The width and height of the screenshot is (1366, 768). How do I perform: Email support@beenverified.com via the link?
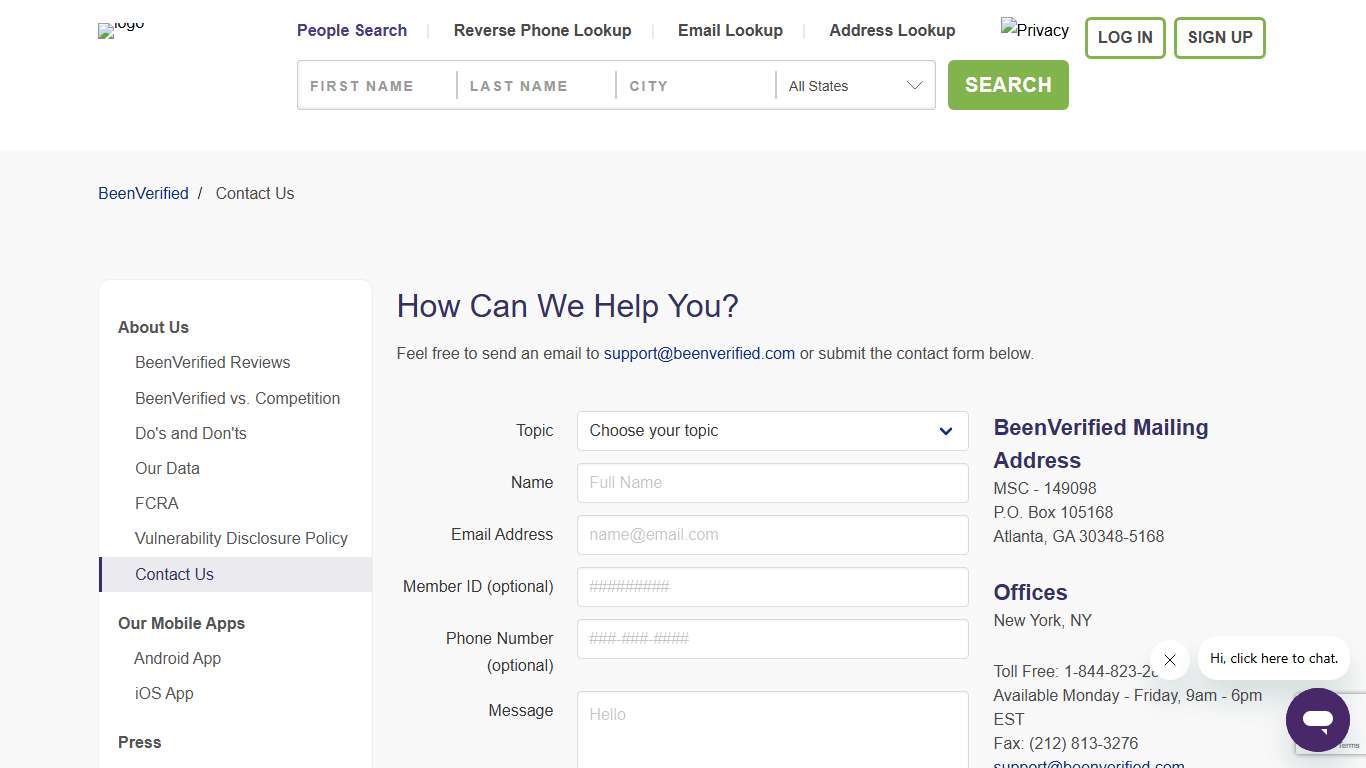coord(698,353)
